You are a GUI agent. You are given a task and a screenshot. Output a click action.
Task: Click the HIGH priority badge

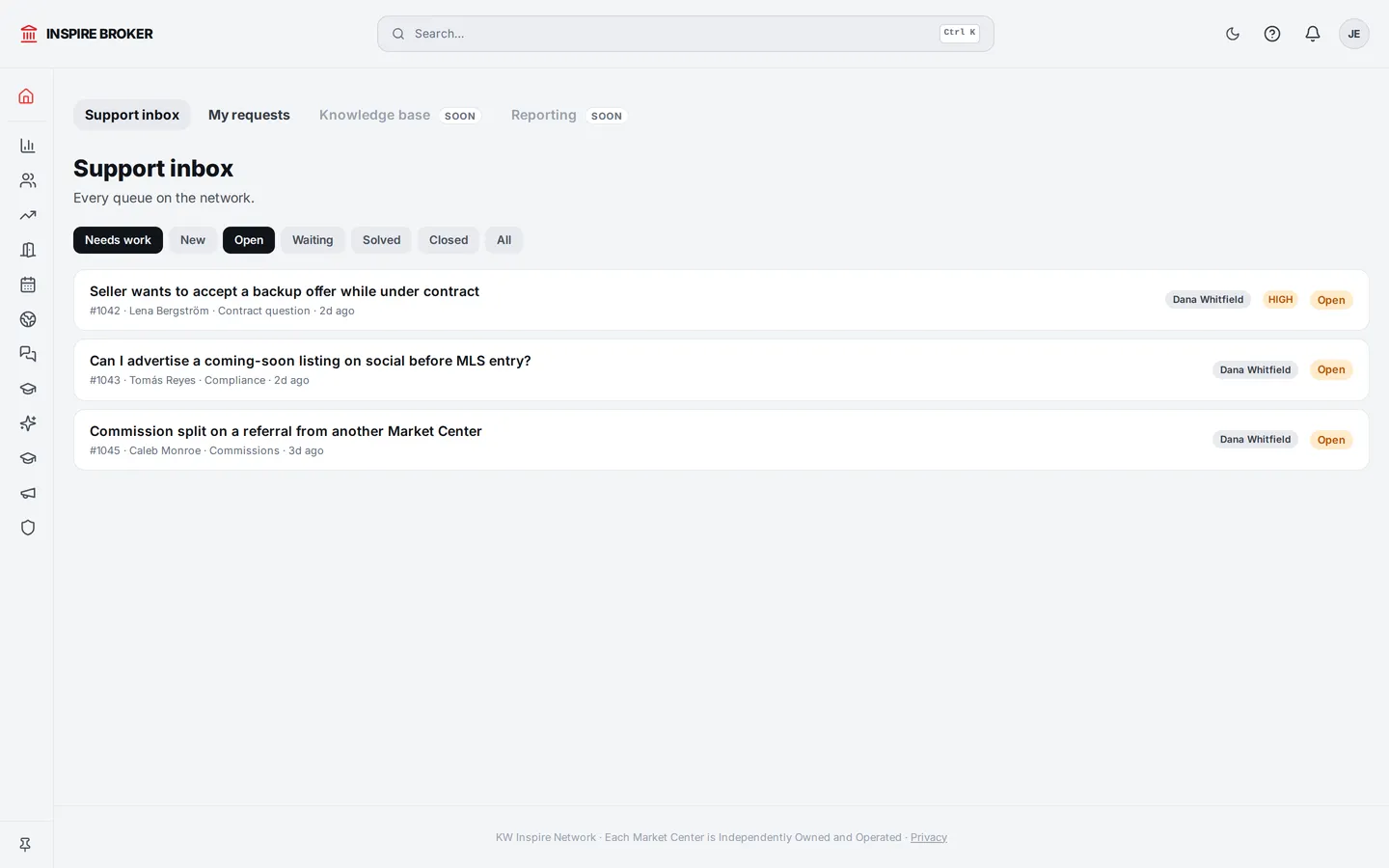[x=1280, y=300]
